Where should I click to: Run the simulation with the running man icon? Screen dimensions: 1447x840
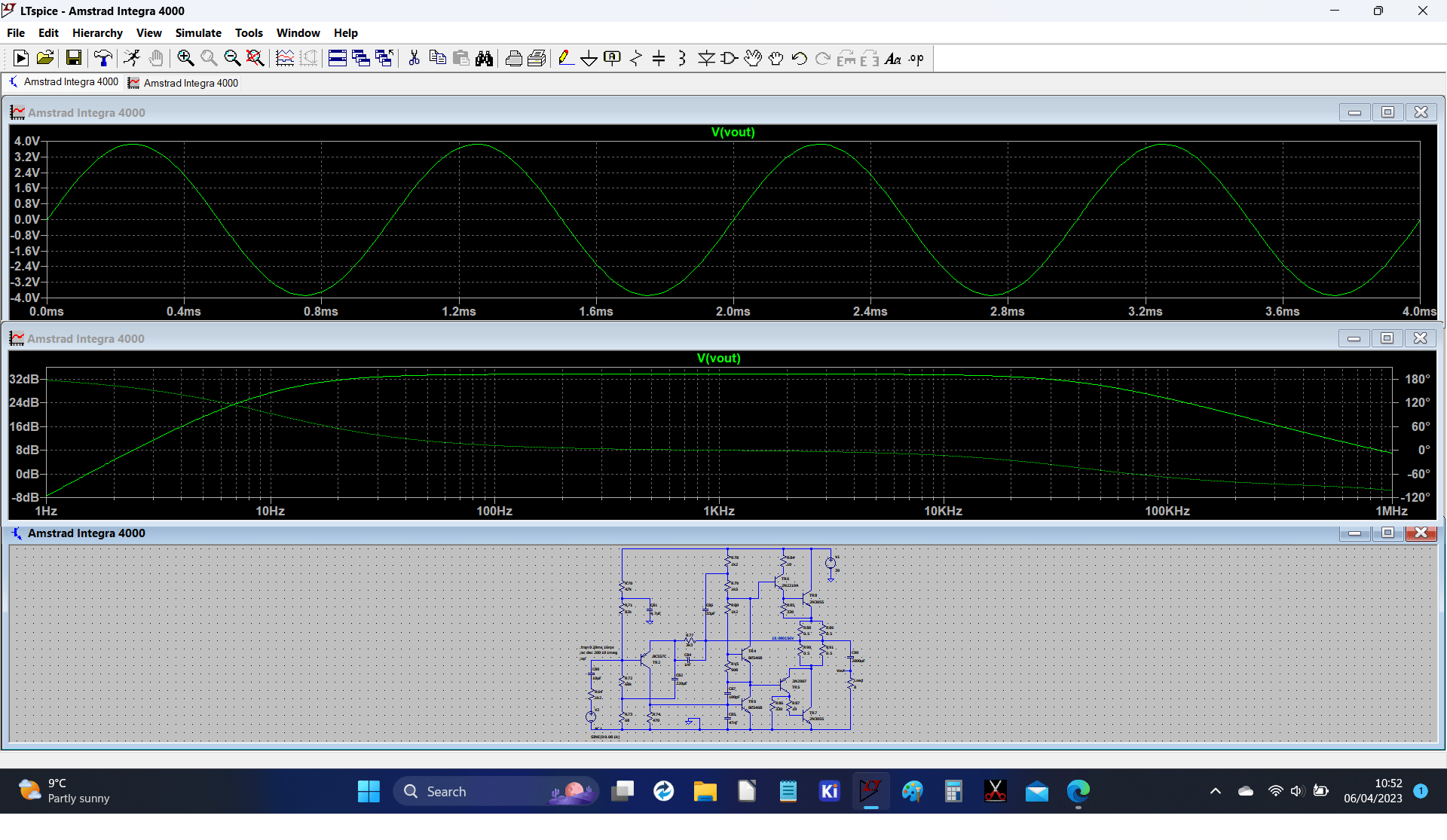pyautogui.click(x=132, y=58)
